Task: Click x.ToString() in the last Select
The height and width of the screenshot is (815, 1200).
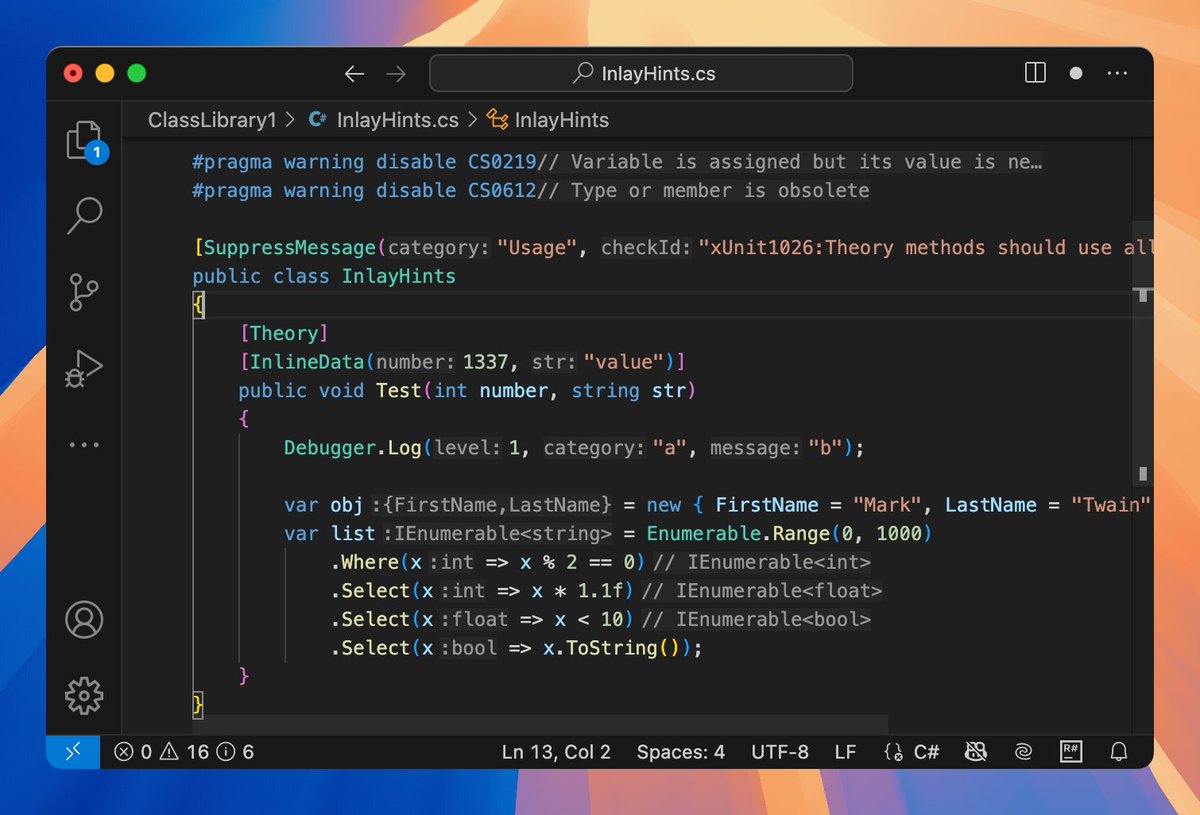Action: click(x=612, y=648)
